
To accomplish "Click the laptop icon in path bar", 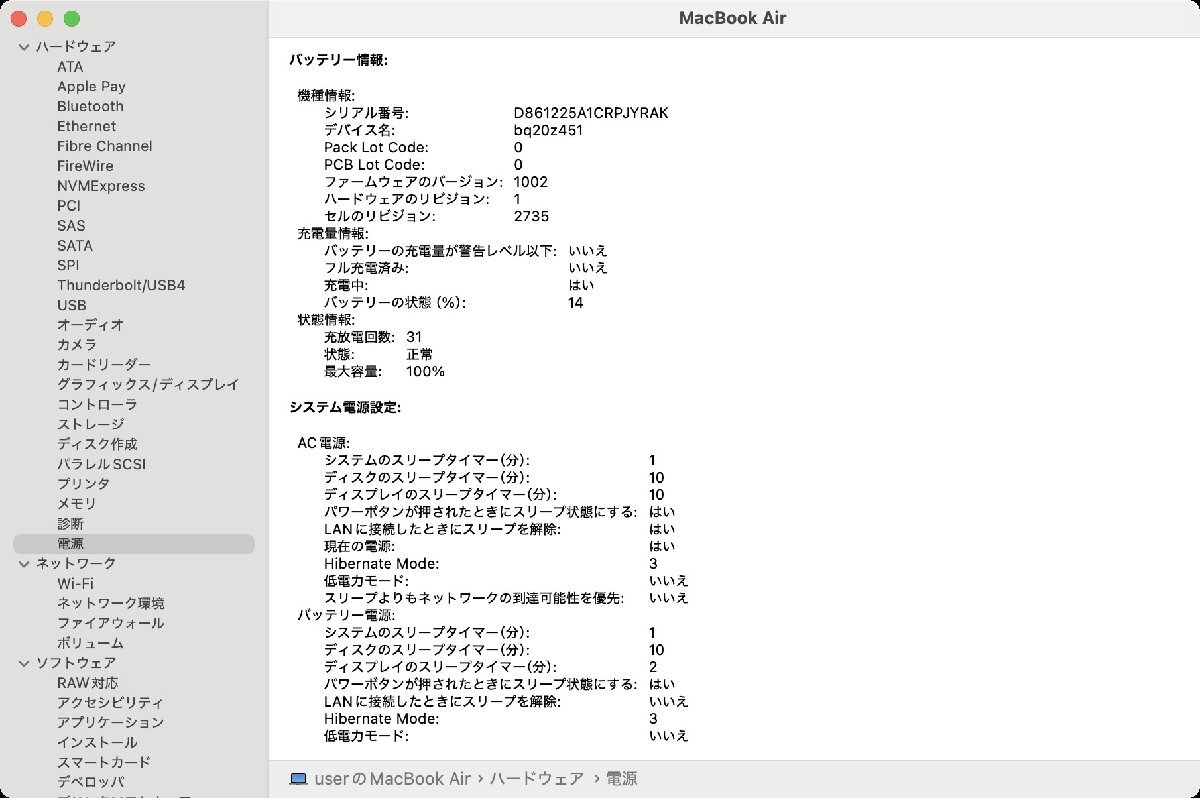I will (x=298, y=779).
